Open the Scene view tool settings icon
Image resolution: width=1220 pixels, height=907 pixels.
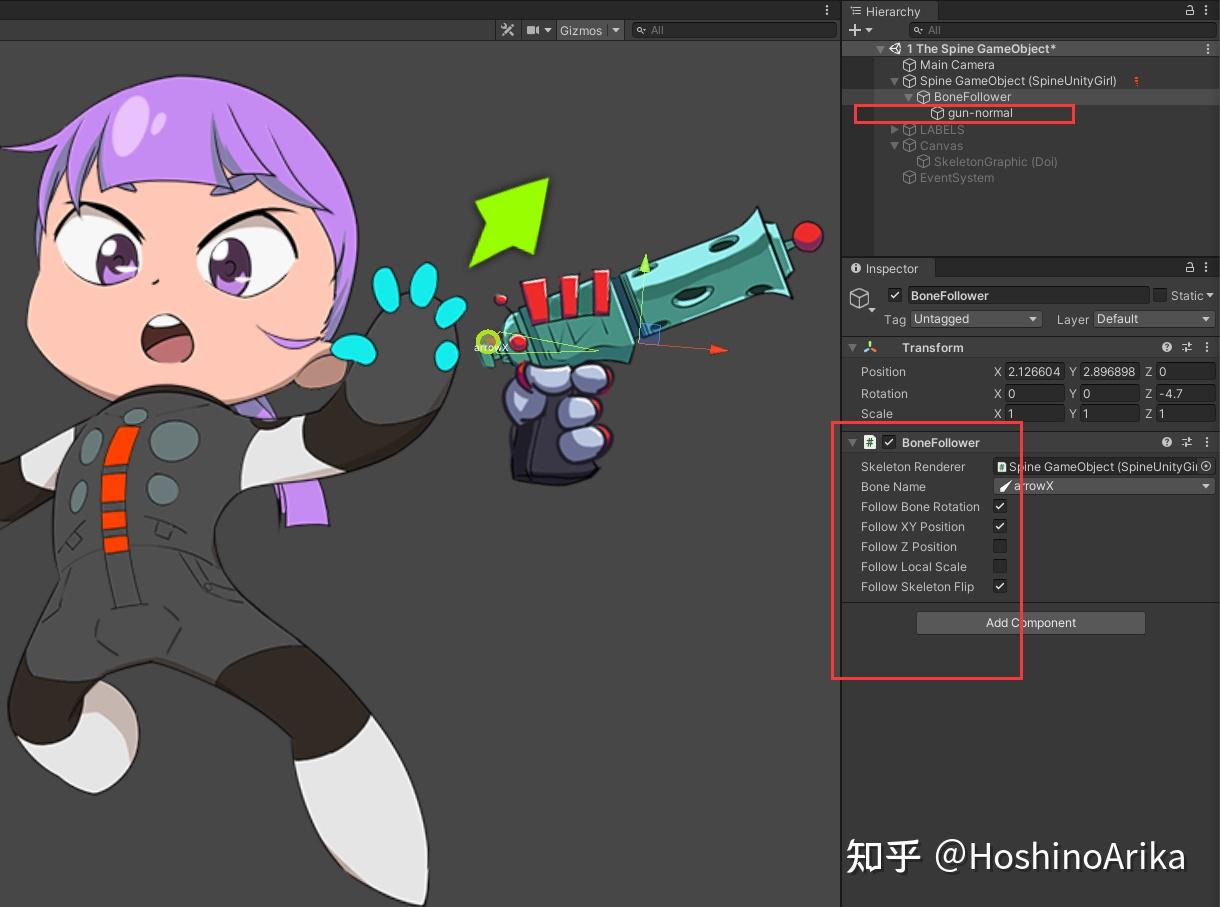point(507,30)
